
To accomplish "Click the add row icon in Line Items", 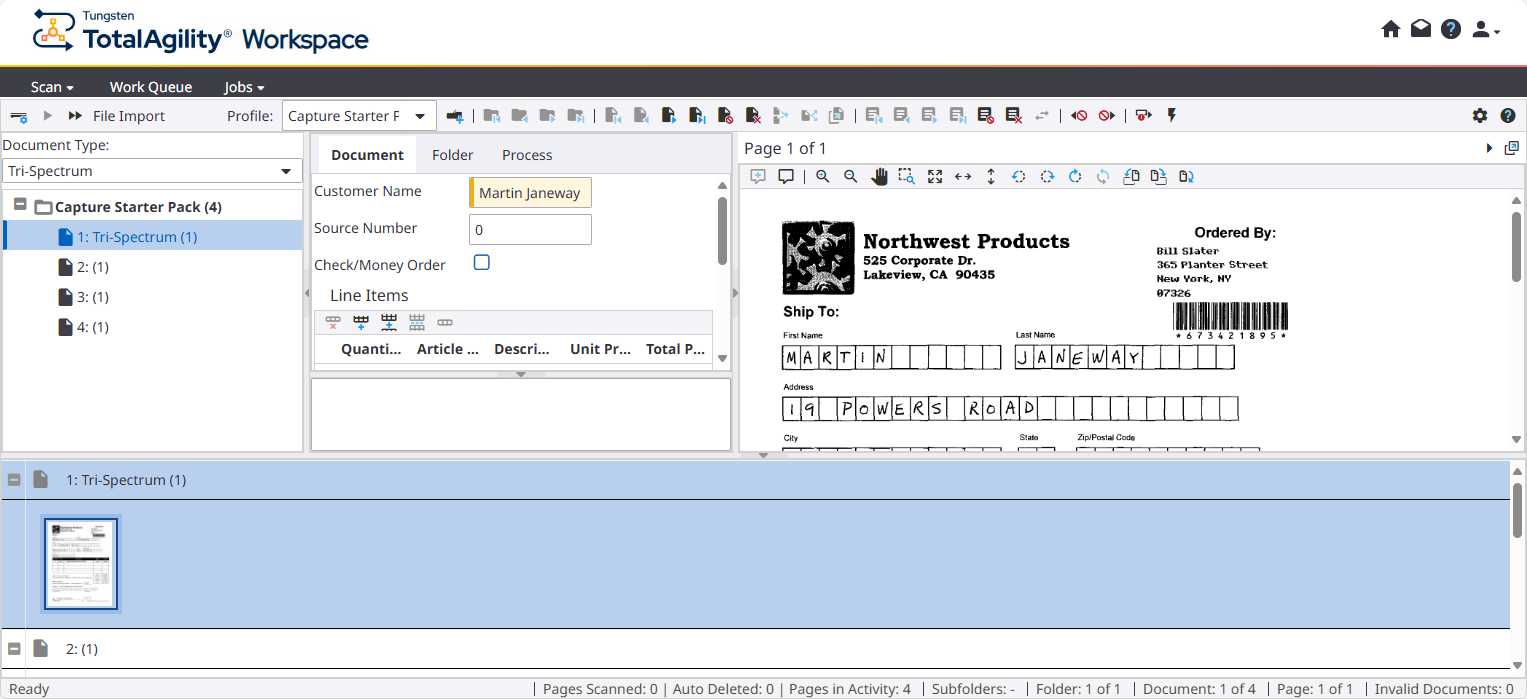I will [x=361, y=322].
